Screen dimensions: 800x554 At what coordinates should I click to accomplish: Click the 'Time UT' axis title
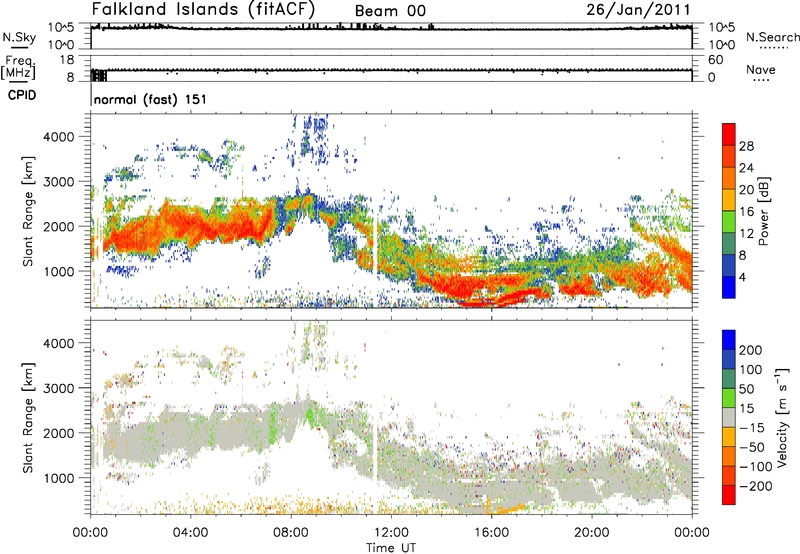391,547
